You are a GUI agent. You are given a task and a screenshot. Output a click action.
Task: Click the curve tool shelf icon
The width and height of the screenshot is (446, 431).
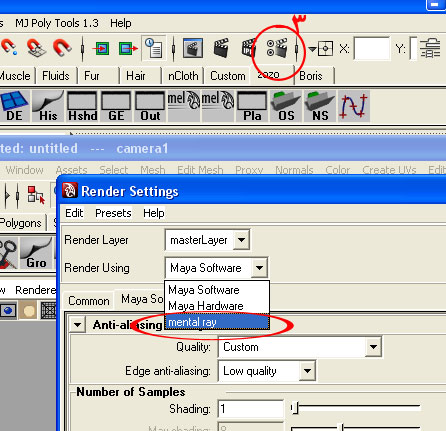354,106
